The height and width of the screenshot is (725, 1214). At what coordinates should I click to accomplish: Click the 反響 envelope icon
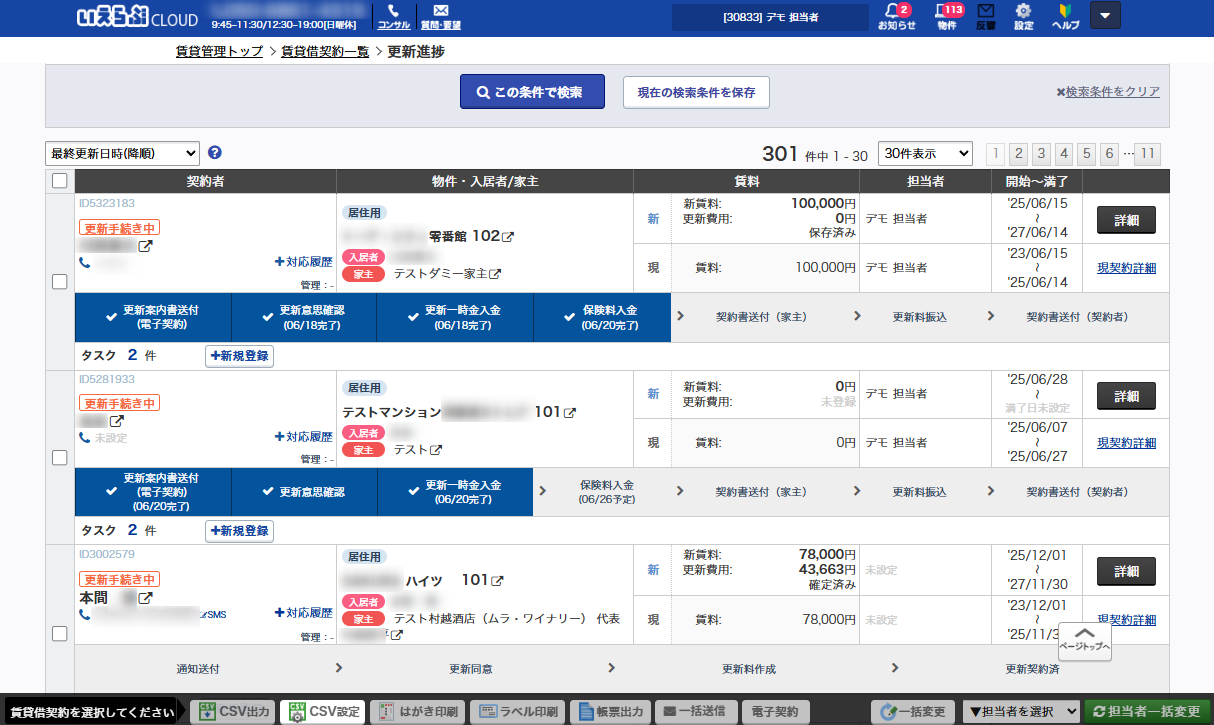[985, 16]
